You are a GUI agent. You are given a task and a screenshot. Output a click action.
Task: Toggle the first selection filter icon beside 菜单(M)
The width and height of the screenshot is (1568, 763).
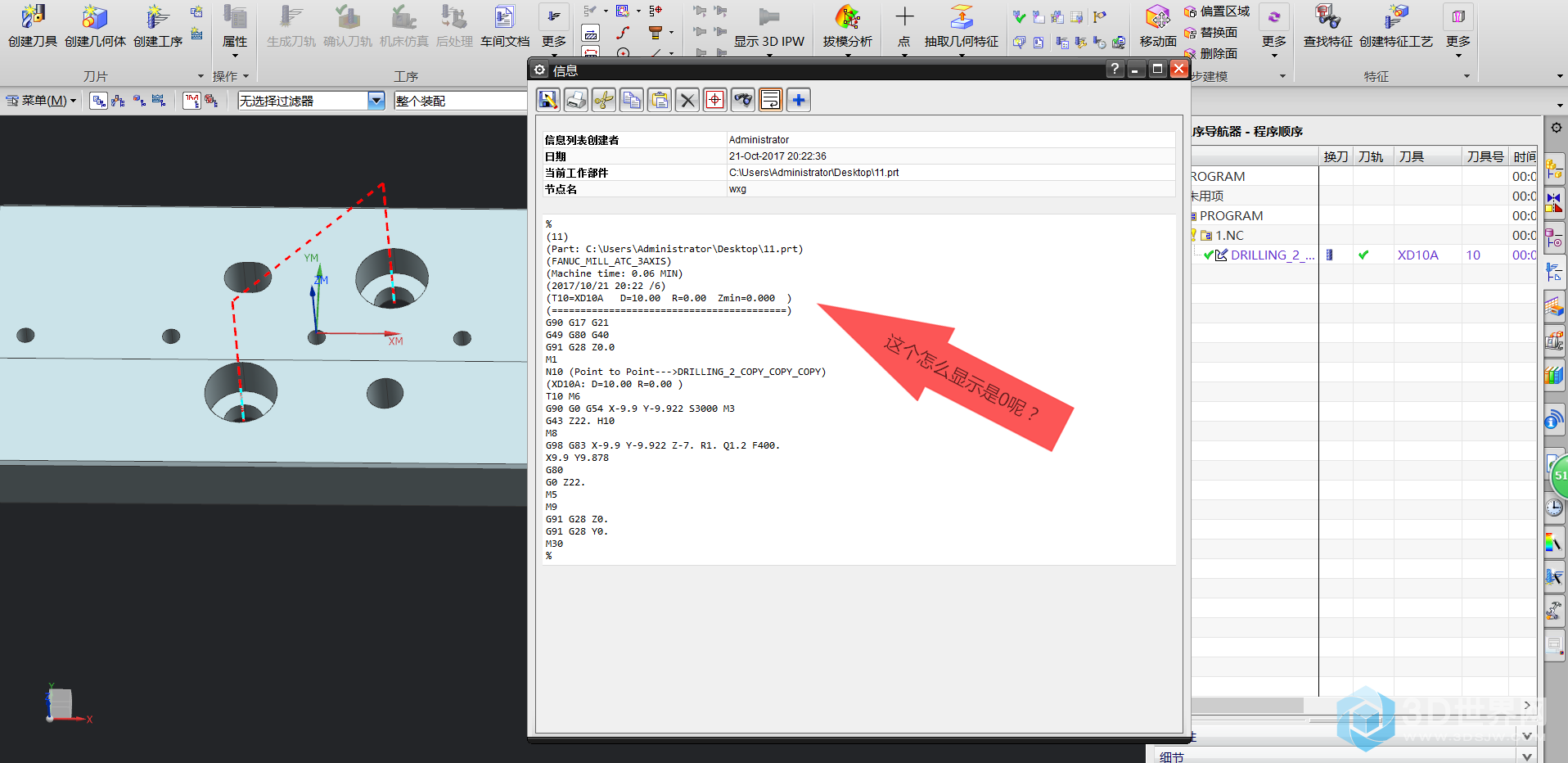tap(99, 101)
